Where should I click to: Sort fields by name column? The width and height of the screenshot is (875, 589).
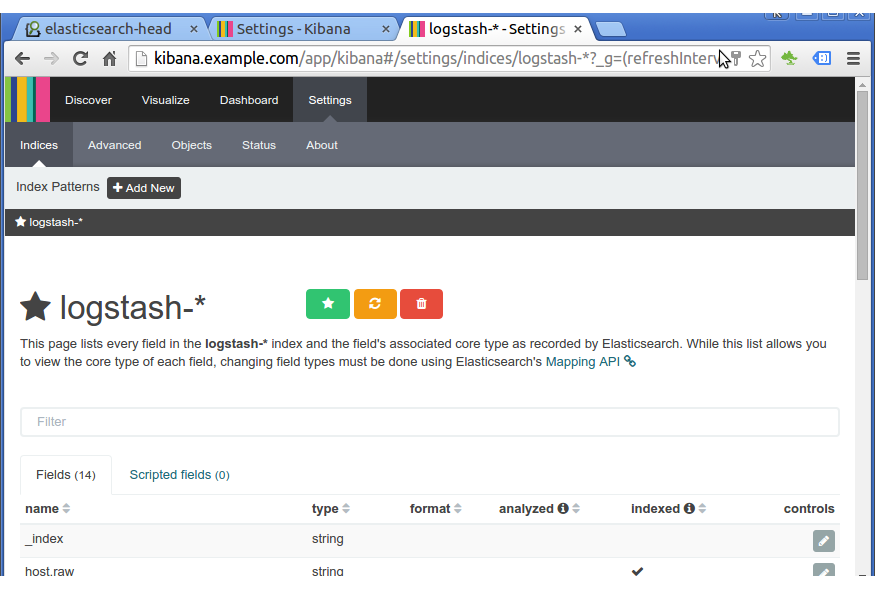(x=66, y=509)
